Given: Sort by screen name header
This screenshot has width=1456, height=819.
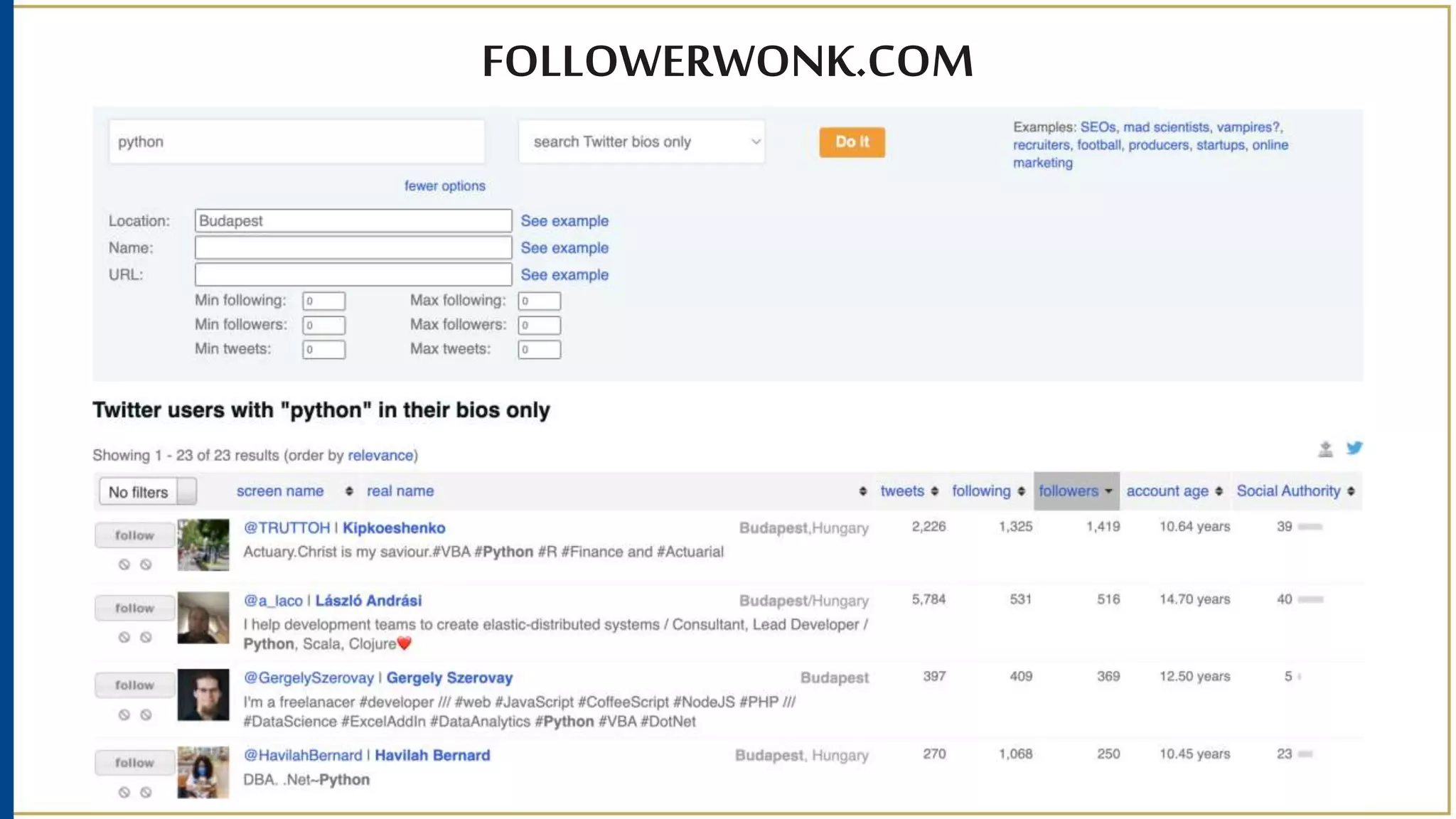Looking at the screenshot, I should coord(280,491).
